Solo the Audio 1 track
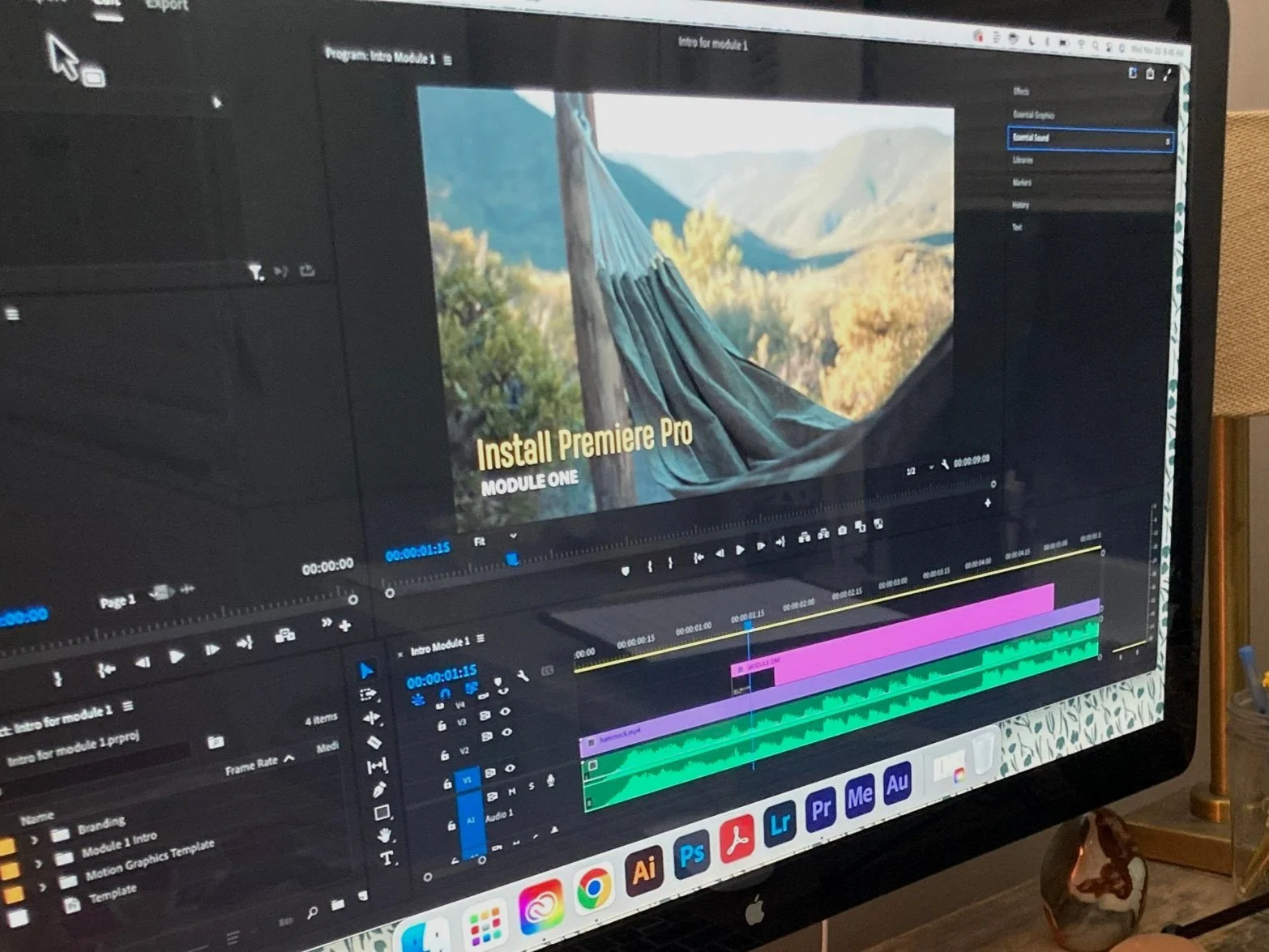 tap(532, 787)
